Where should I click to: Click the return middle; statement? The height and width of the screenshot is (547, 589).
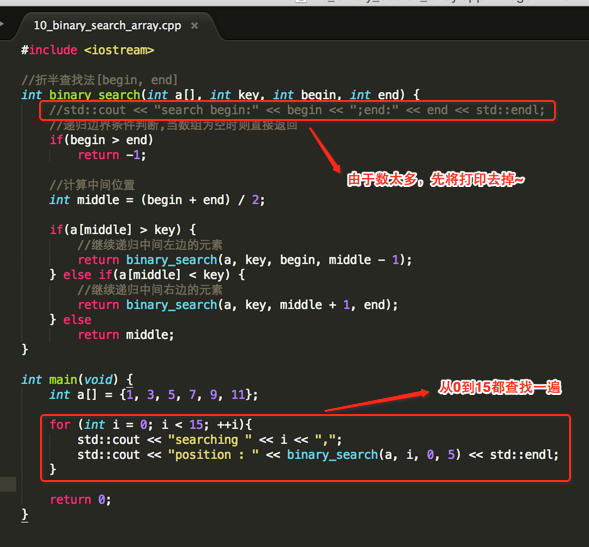pyautogui.click(x=126, y=335)
